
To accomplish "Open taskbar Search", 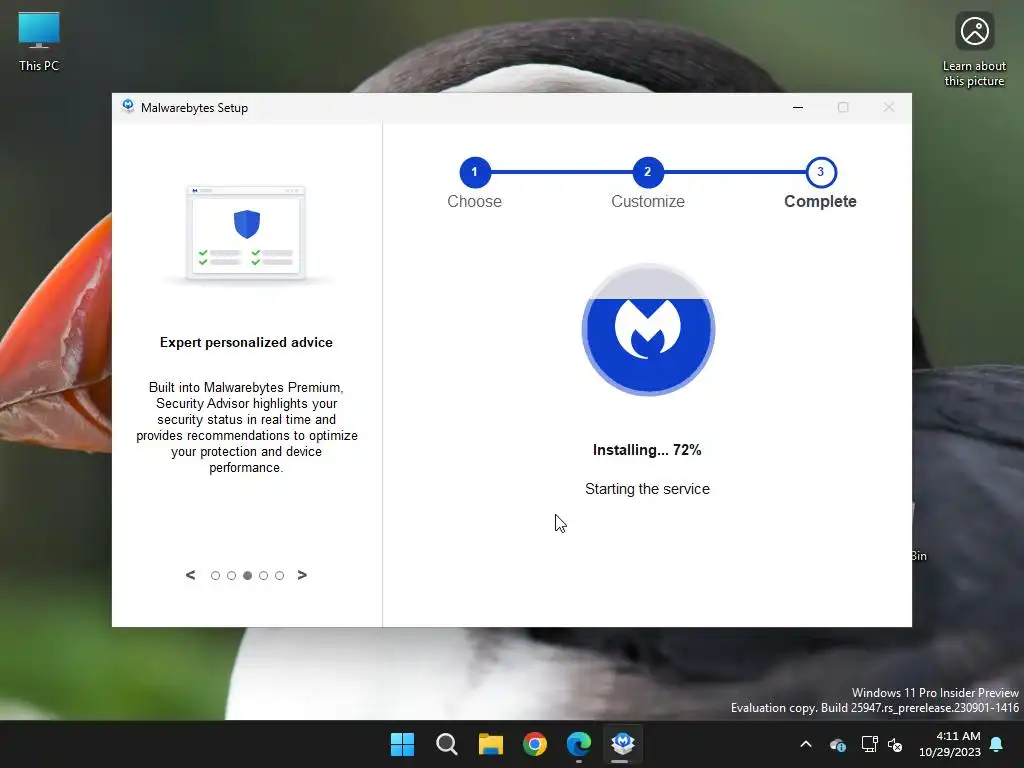I will pyautogui.click(x=447, y=744).
